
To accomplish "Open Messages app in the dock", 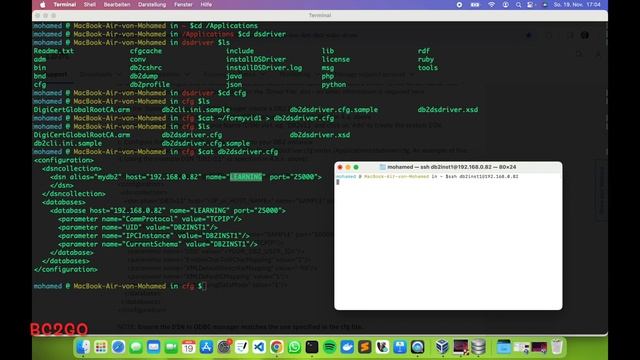I will point(136,347).
